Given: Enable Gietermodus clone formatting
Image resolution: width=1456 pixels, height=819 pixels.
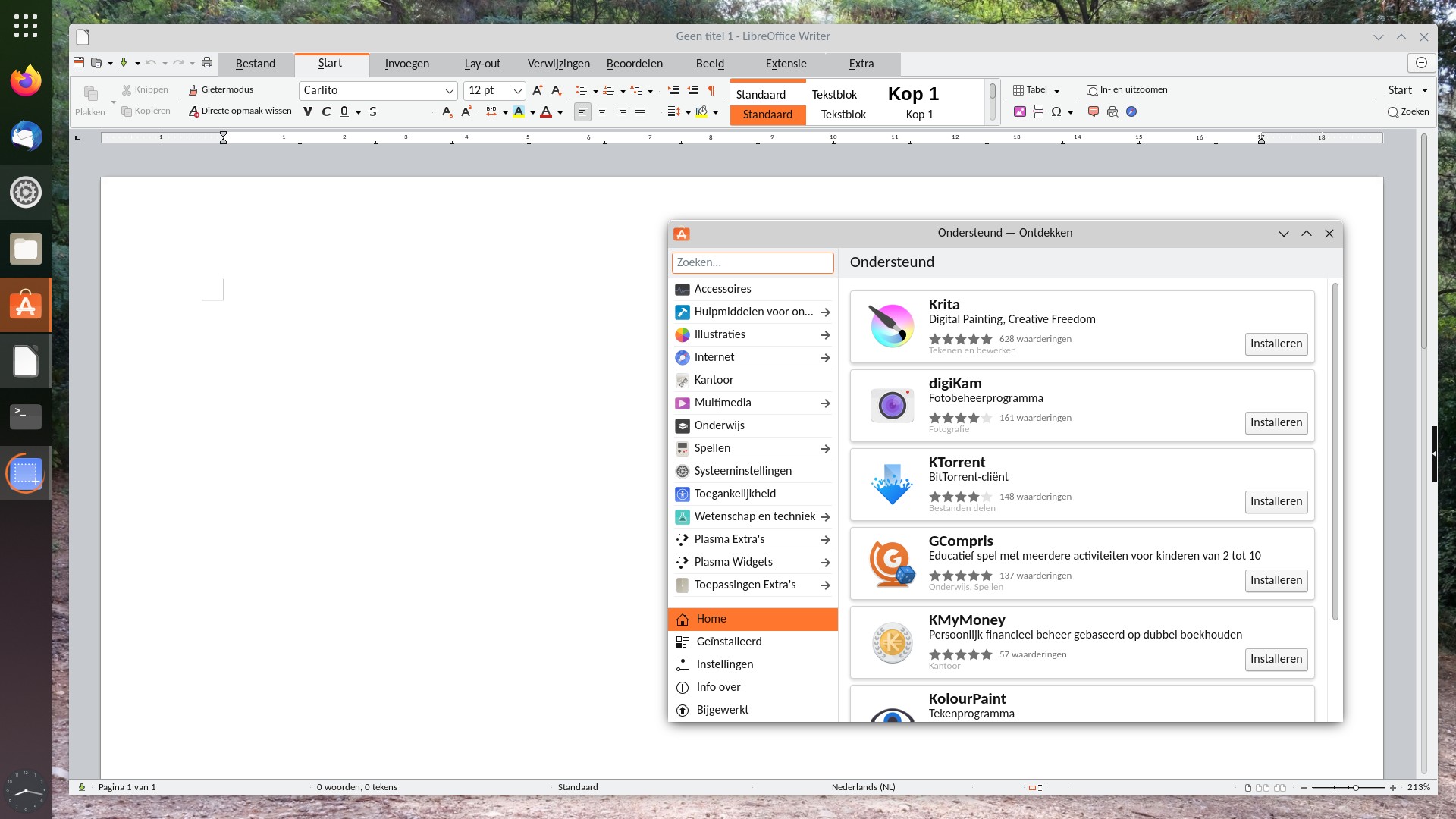Looking at the screenshot, I should 221,90.
